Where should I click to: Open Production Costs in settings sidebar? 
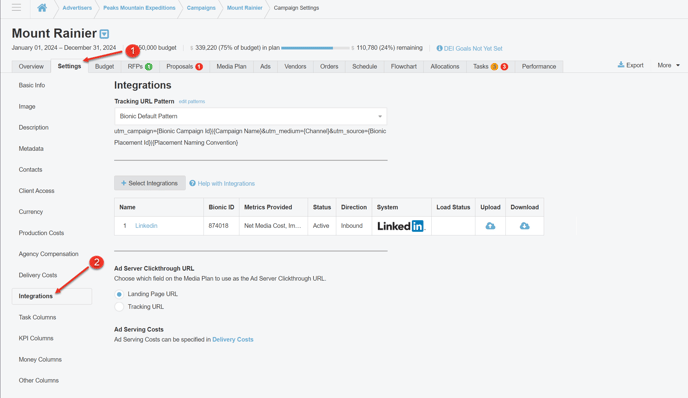coord(41,233)
